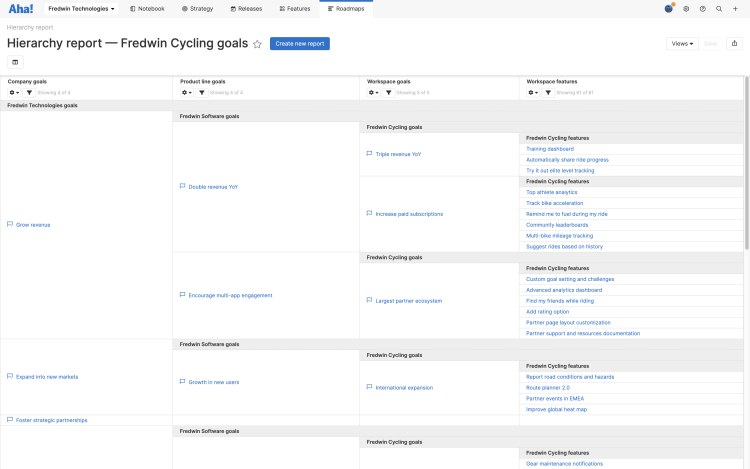Open Company goals column settings gear dropdown
750x469 pixels.
[14, 92]
